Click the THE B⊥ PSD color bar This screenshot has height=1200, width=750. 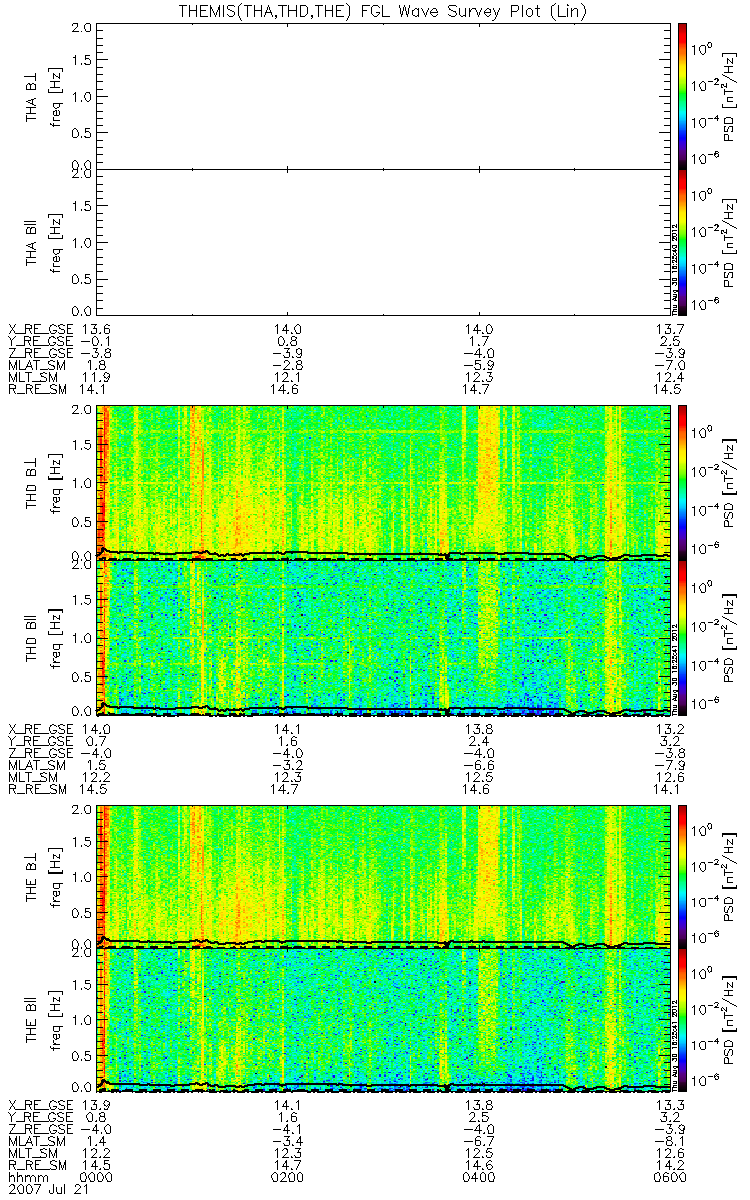coord(682,875)
